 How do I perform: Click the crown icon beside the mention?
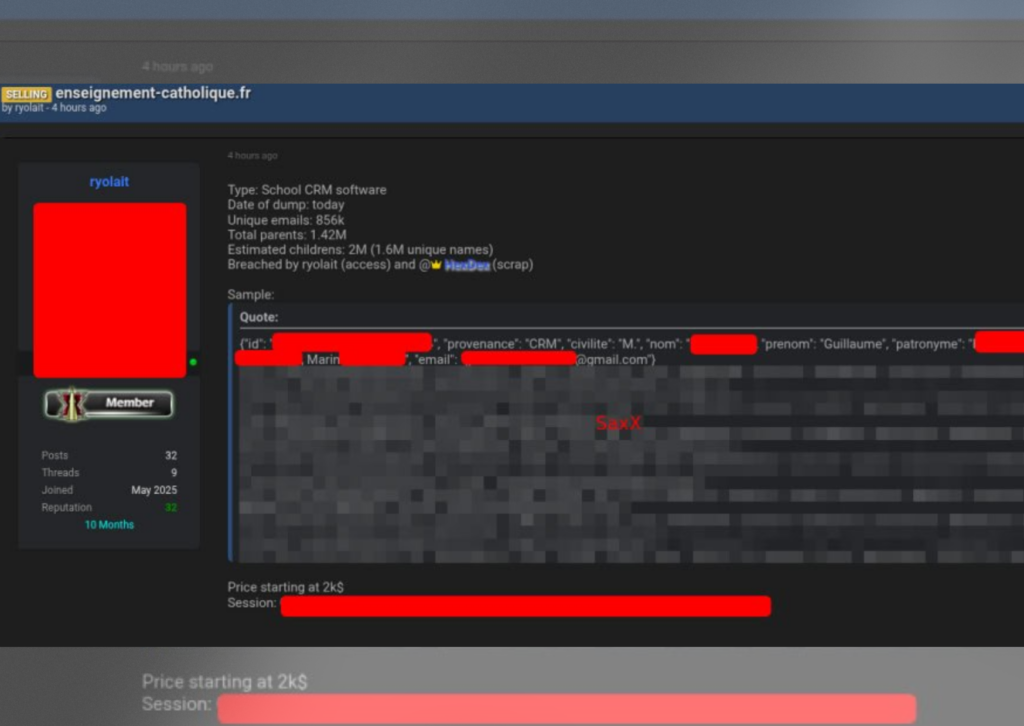[436, 265]
